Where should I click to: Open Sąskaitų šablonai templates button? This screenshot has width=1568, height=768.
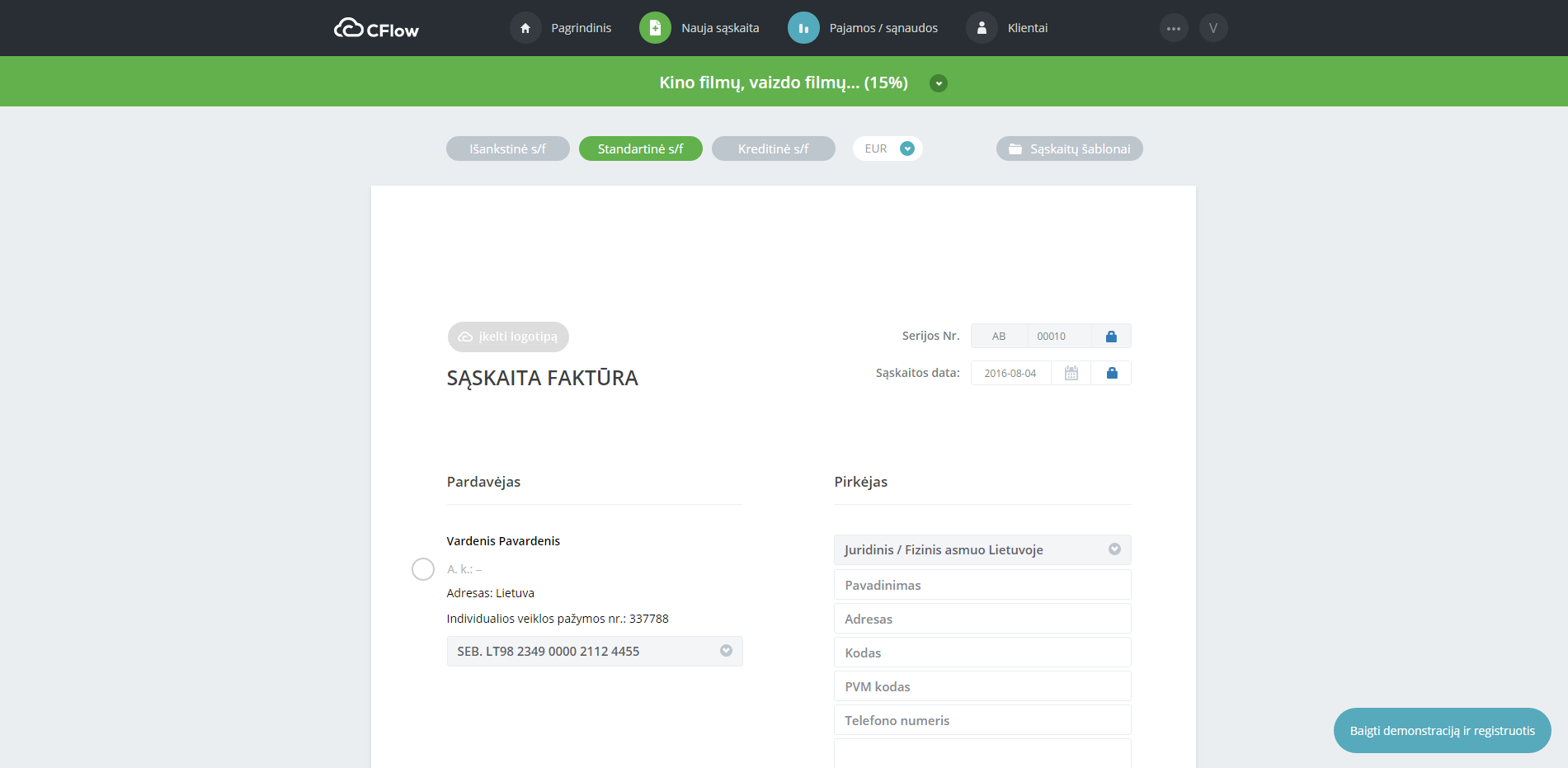[x=1070, y=148]
